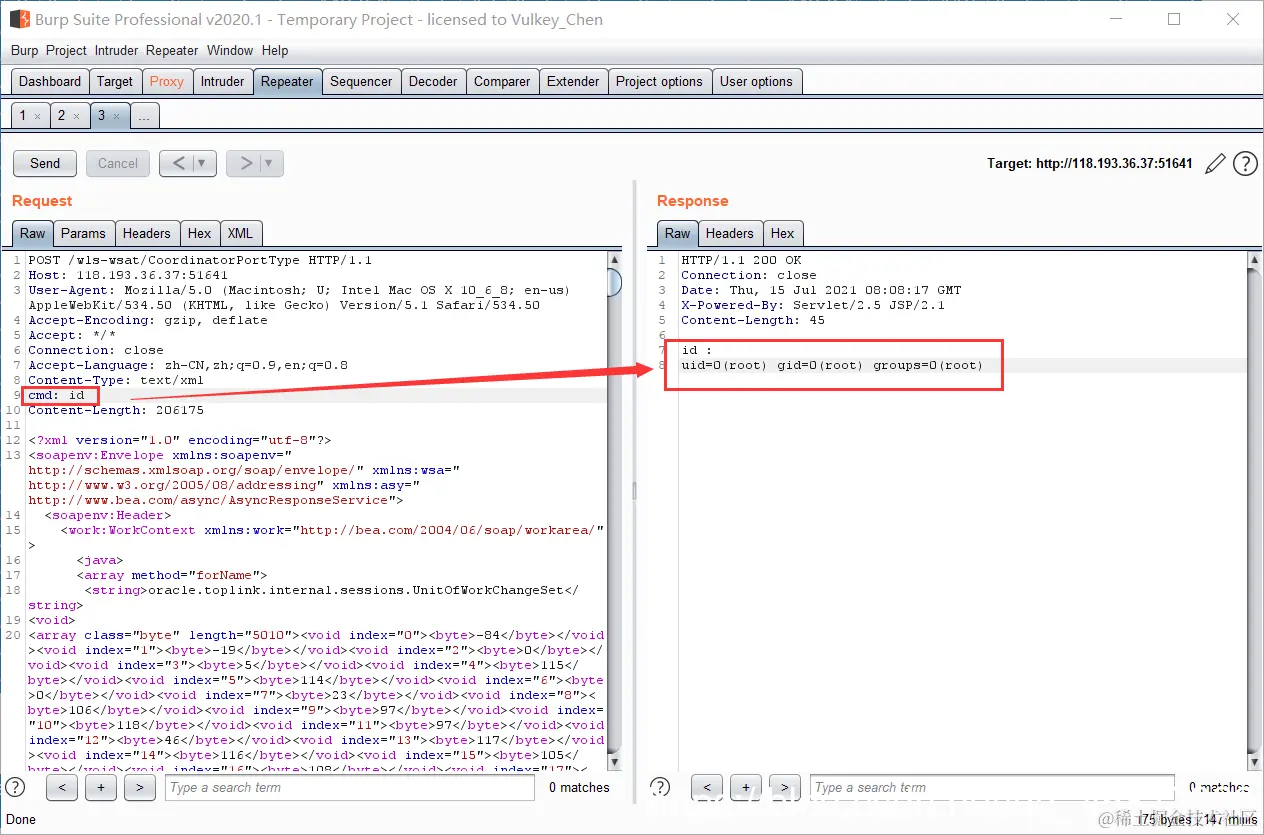Open the help question mark near Target

[x=1245, y=164]
